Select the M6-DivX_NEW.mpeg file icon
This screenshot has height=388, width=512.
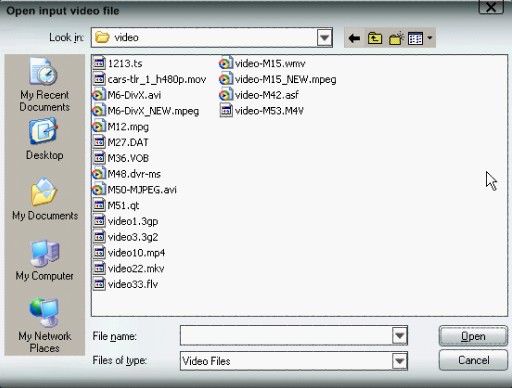pos(98,111)
